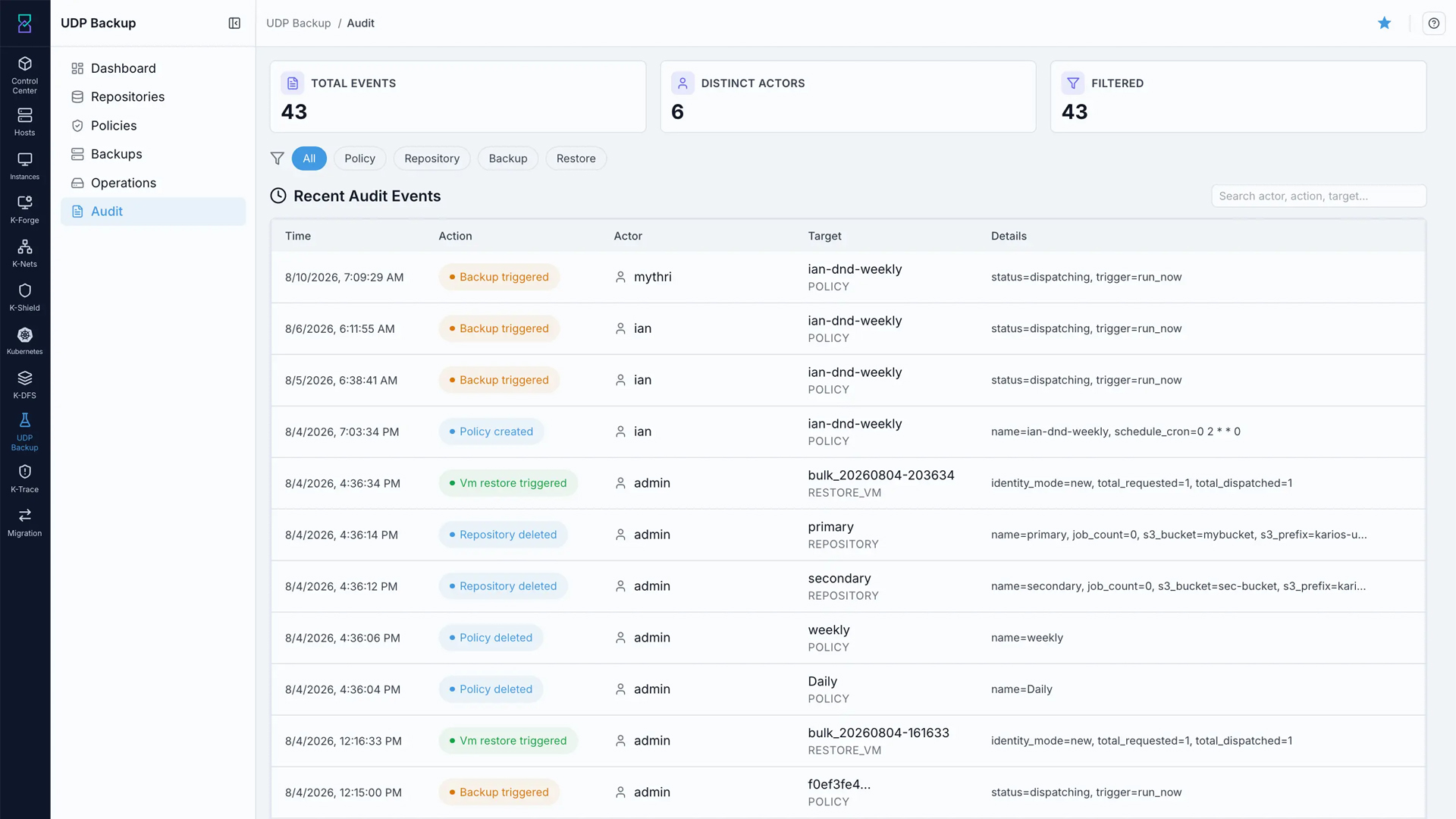Click the filter funnel icon beside All
Screen dimensions: 1456x819
277,158
